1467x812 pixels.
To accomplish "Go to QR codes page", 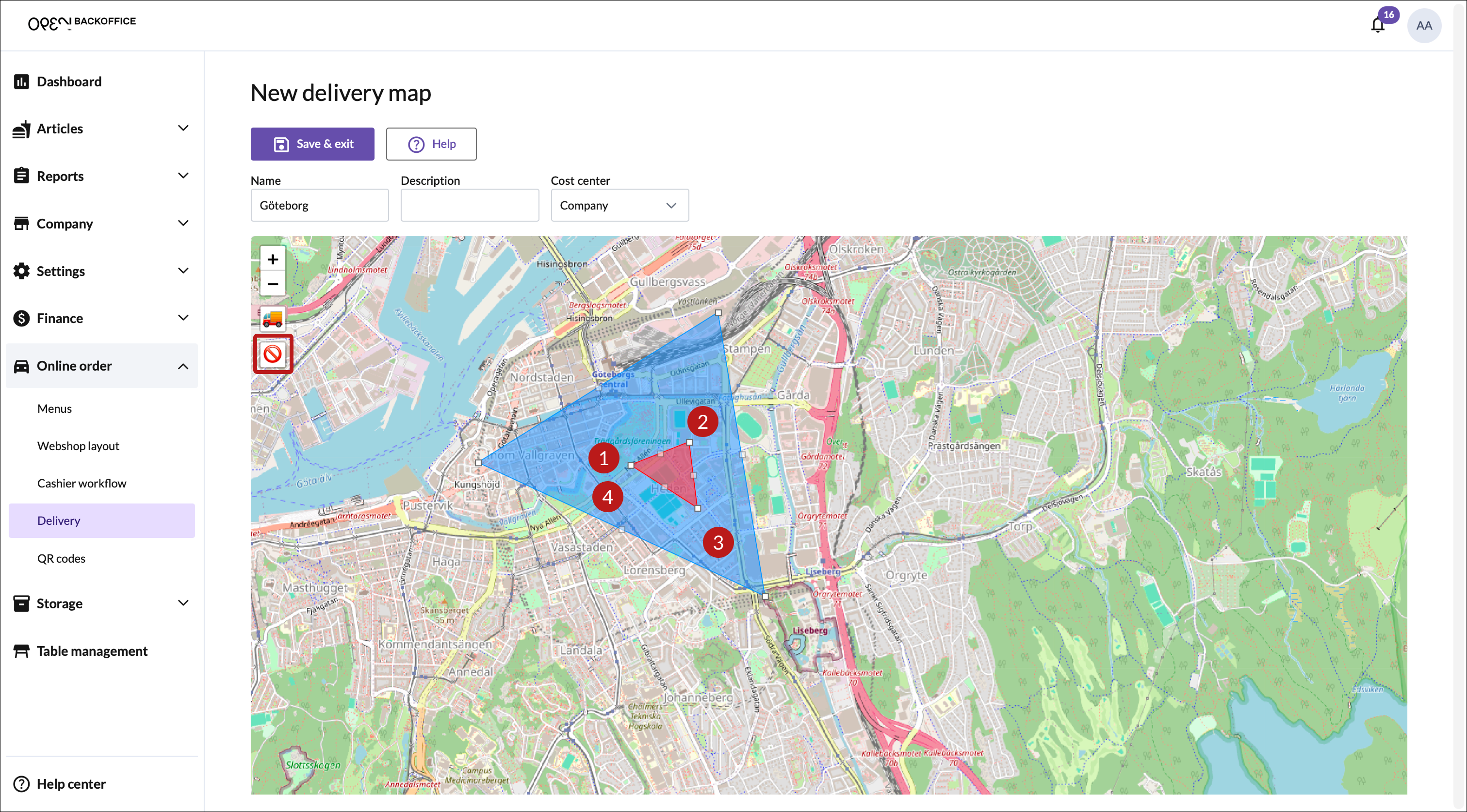I will click(x=62, y=558).
